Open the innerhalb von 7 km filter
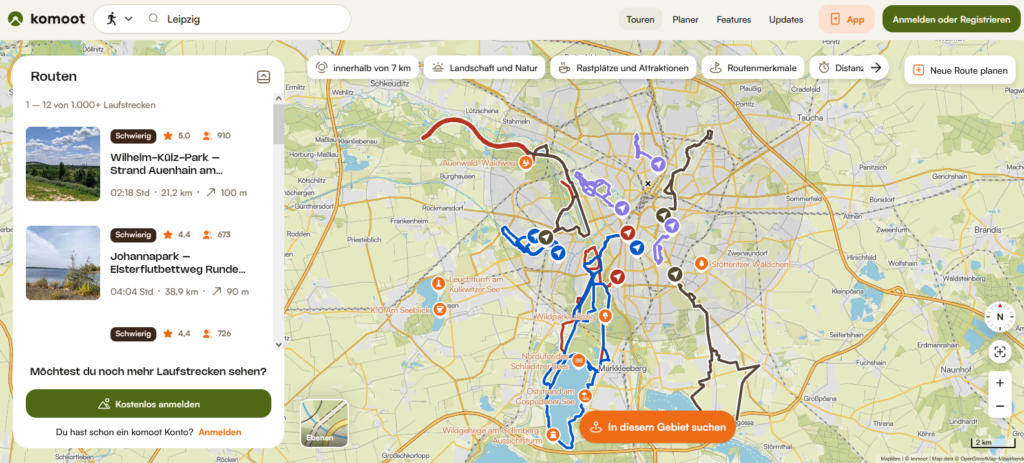Viewport: 1024px width, 463px height. (x=363, y=68)
